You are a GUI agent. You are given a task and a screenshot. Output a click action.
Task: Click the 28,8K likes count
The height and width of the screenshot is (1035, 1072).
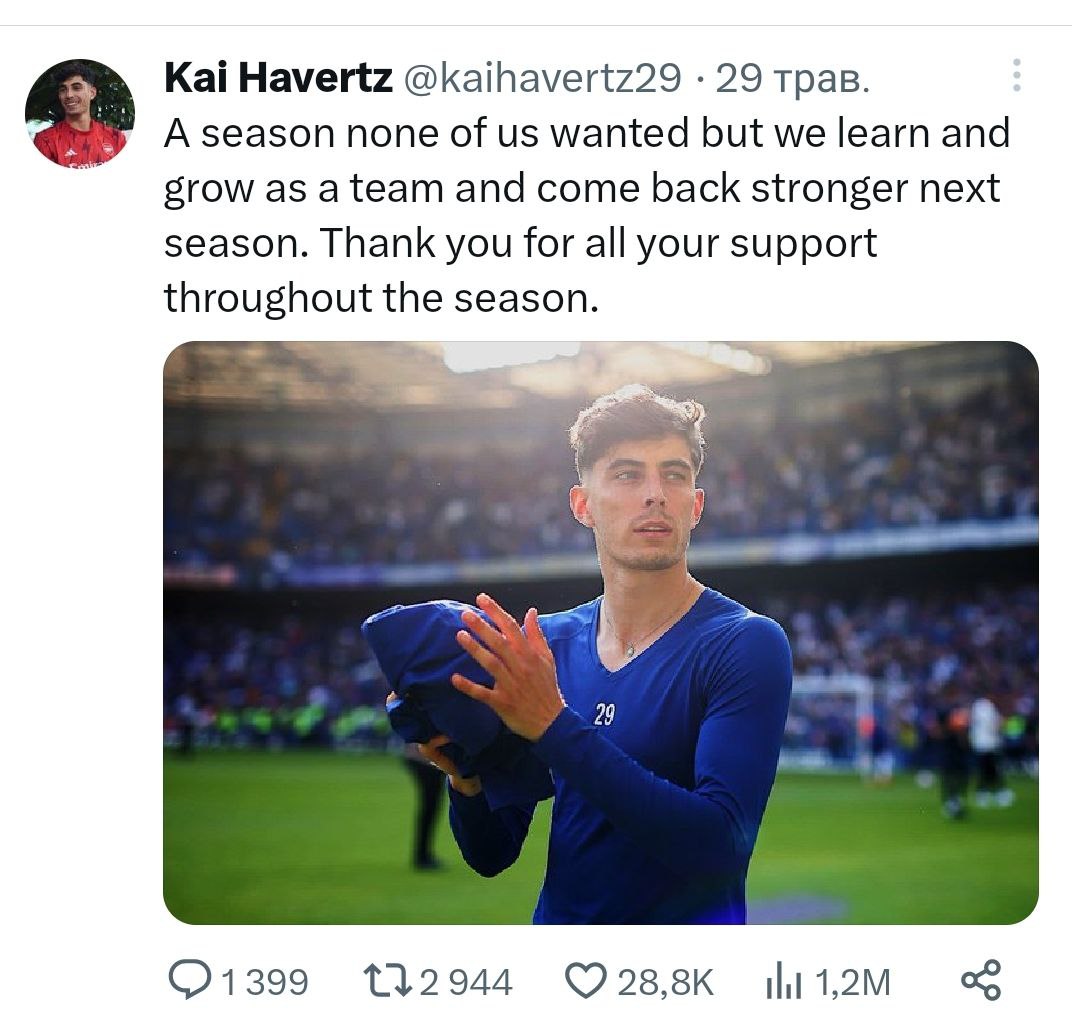665,982
